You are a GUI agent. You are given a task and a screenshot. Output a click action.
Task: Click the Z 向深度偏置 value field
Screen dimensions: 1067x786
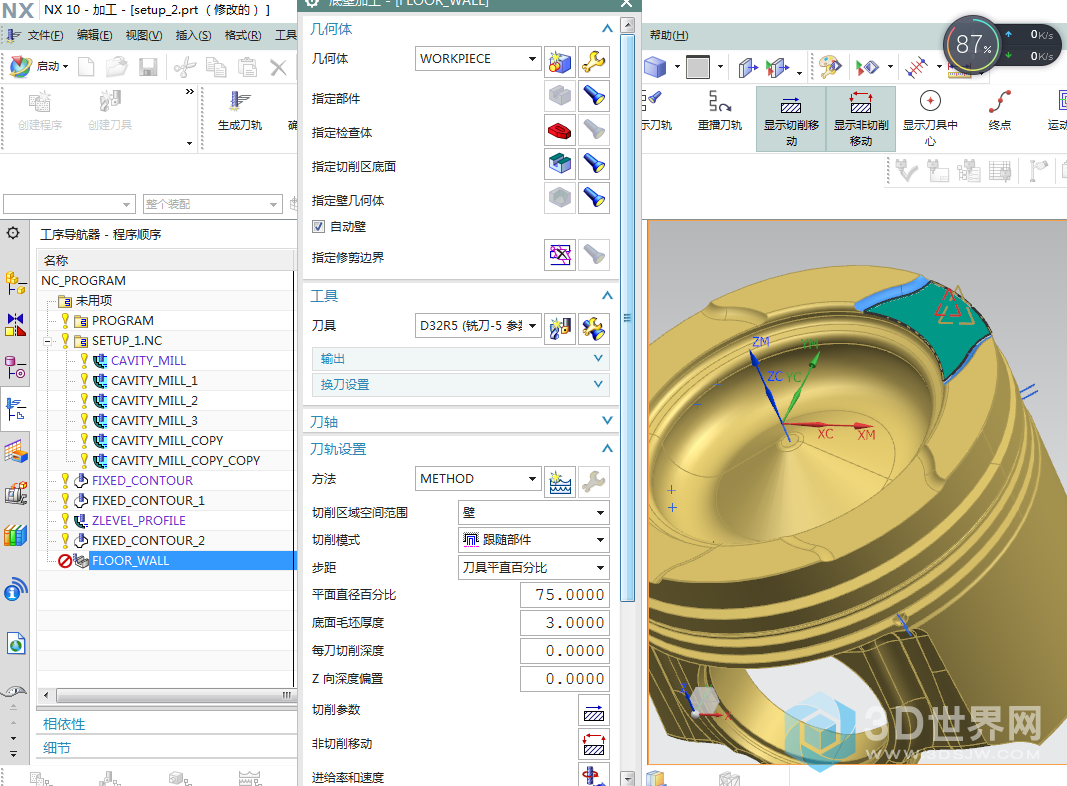pyautogui.click(x=565, y=678)
